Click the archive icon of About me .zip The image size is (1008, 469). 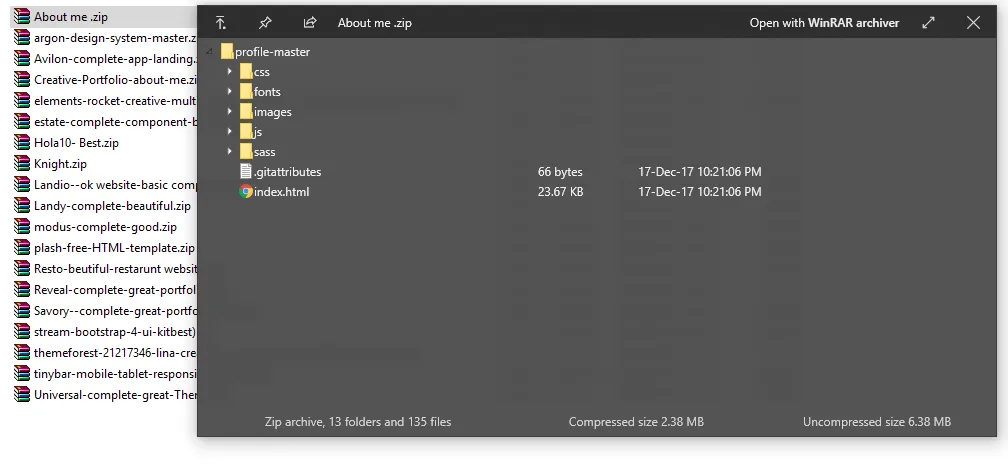tap(22, 17)
